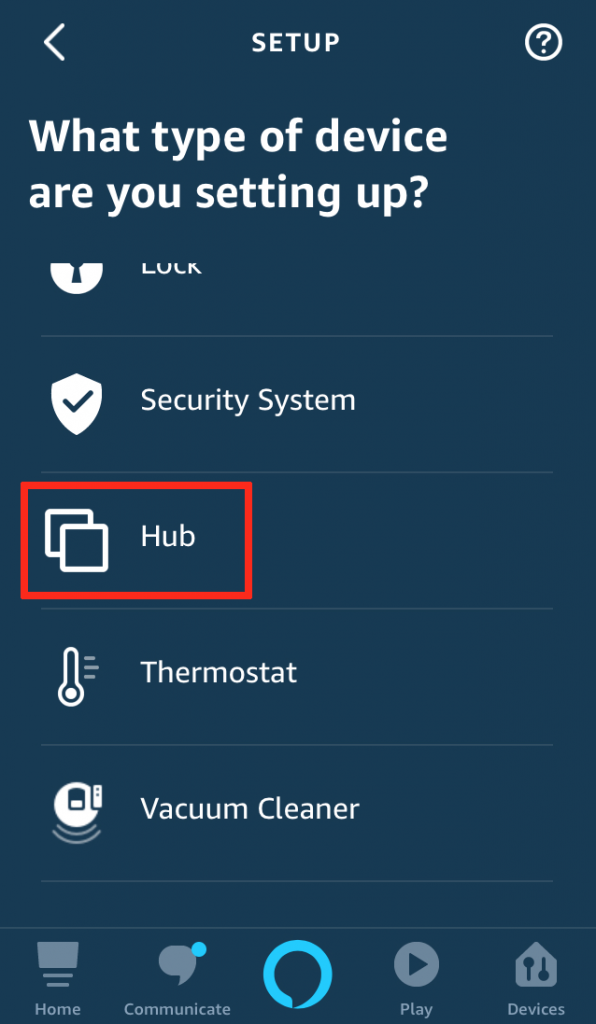Switch to the Home tab

(57, 978)
